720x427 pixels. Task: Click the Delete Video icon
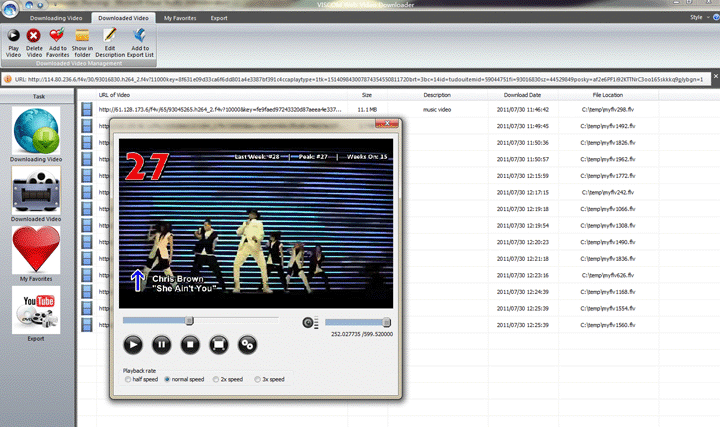pyautogui.click(x=34, y=35)
